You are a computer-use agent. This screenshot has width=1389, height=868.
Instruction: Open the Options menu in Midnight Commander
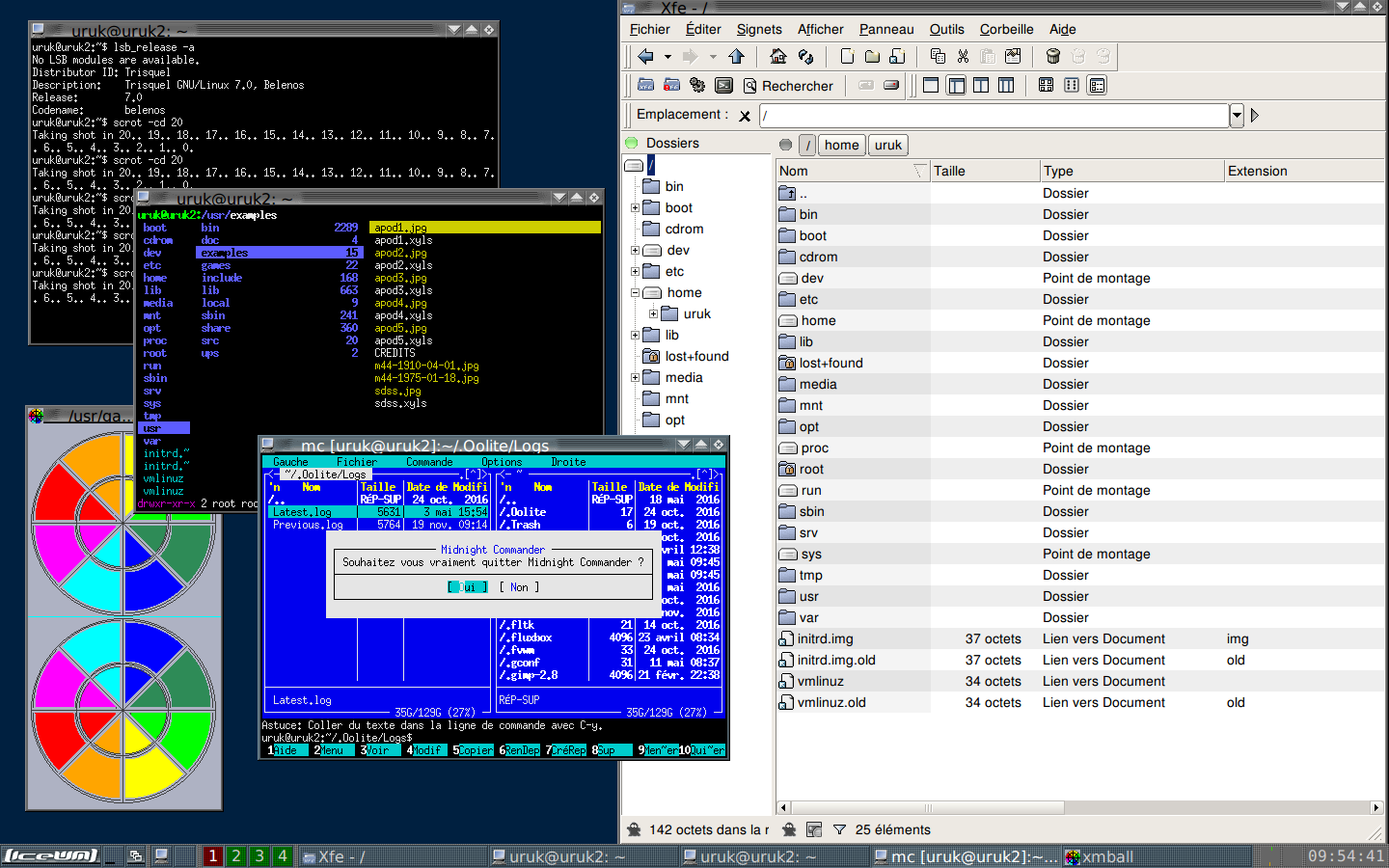[502, 462]
